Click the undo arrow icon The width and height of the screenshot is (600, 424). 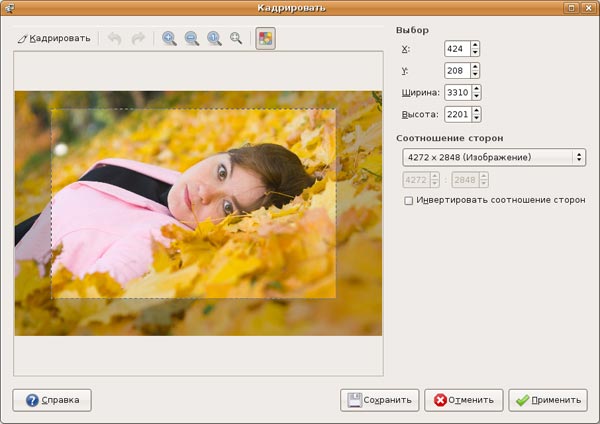[114, 39]
